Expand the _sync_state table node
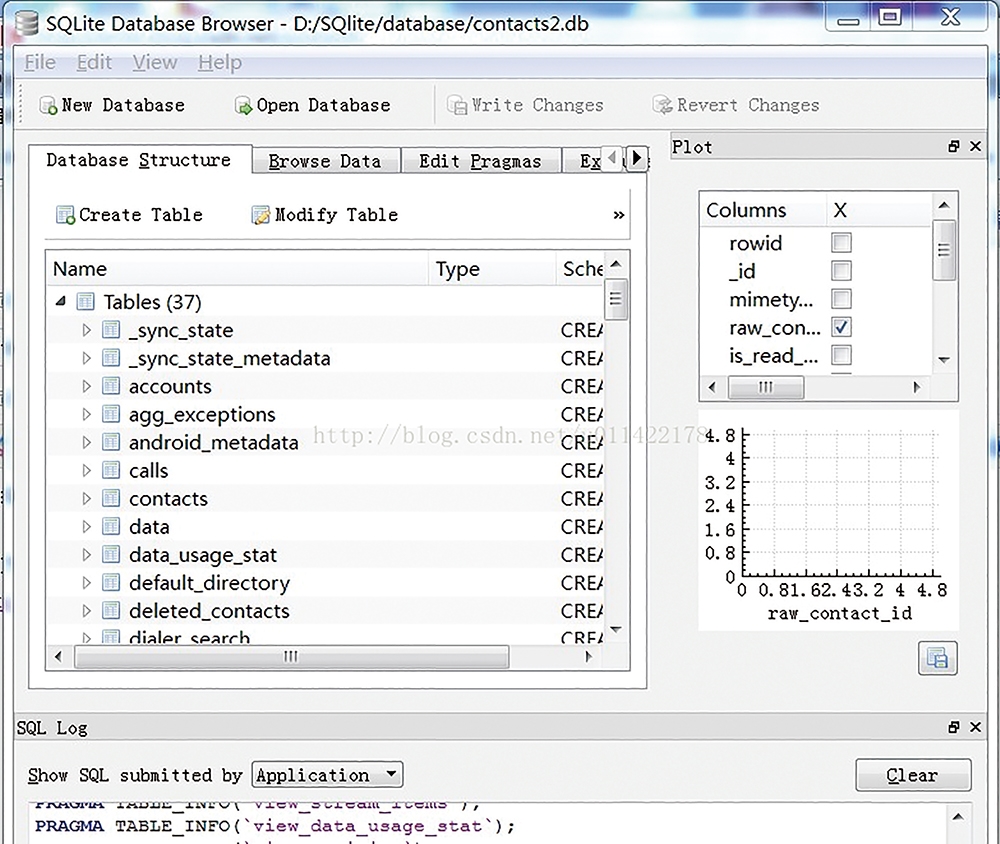Image resolution: width=1000 pixels, height=844 pixels. click(87, 330)
